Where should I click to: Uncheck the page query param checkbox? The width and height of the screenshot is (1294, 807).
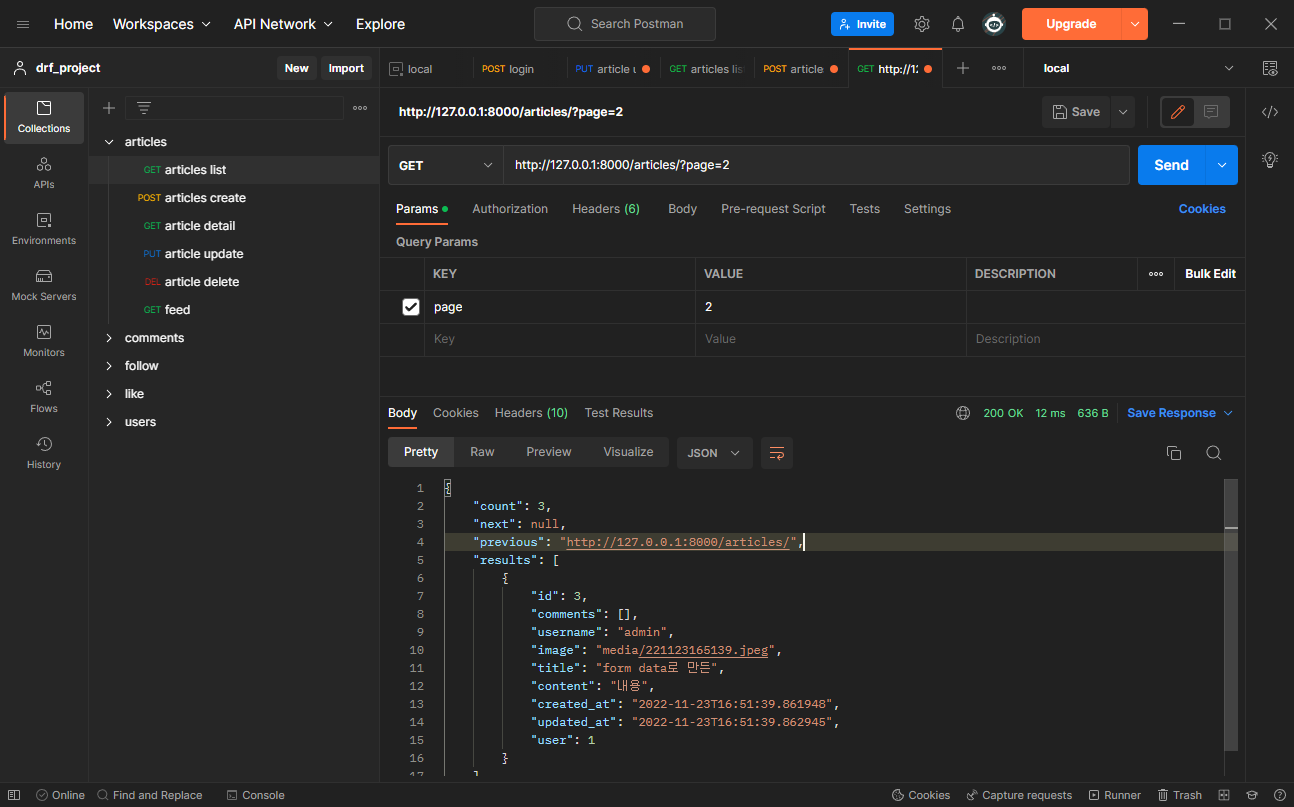click(x=411, y=307)
